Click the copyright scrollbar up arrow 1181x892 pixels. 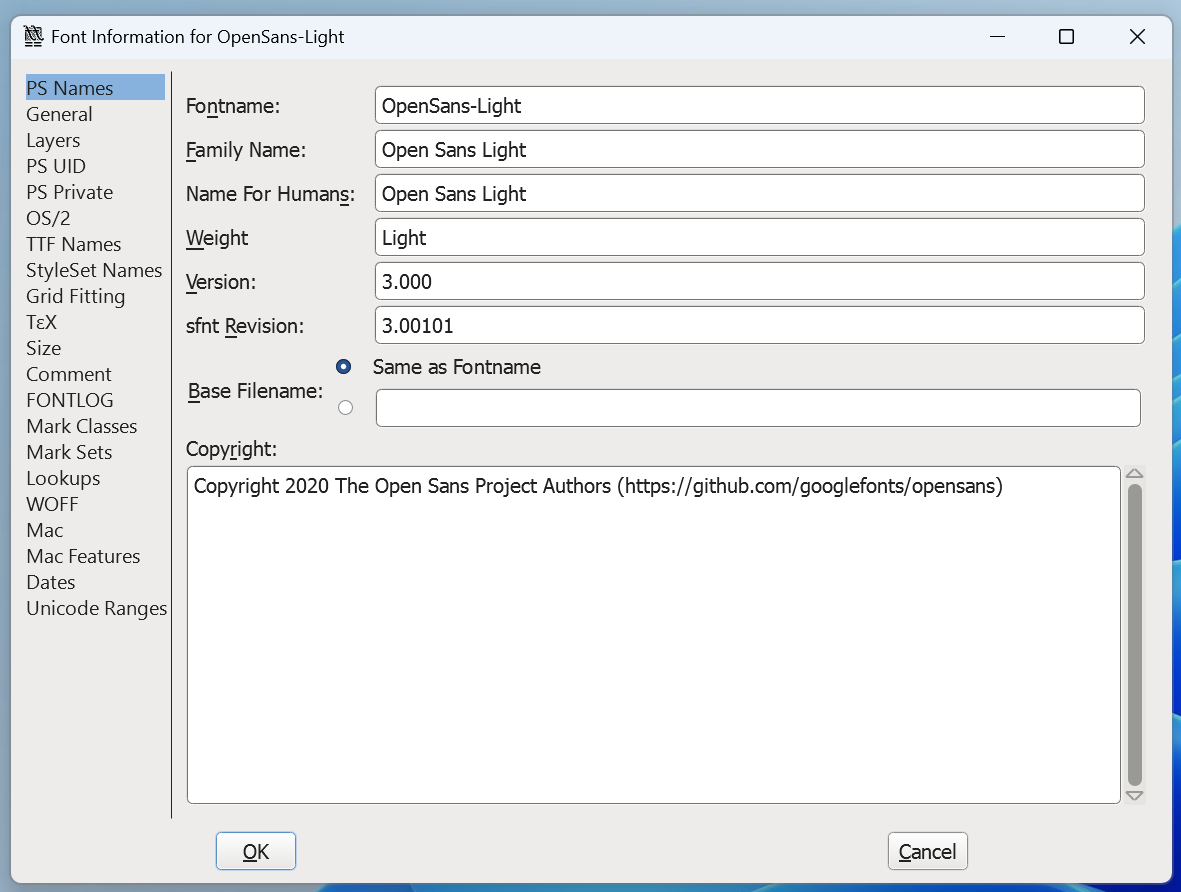pyautogui.click(x=1134, y=474)
